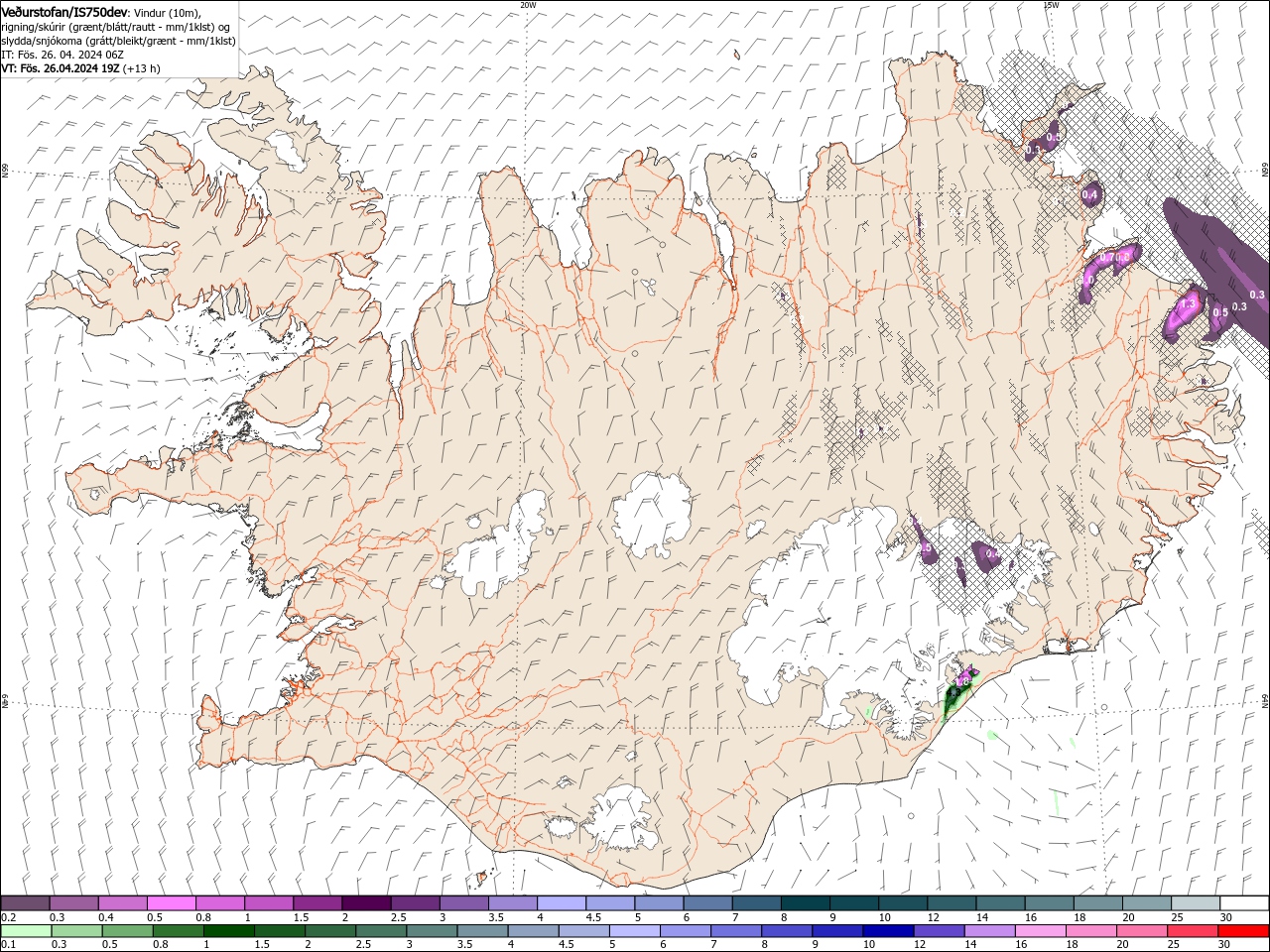This screenshot has width=1270, height=952.
Task: Select lower legend swatch between 20 and 25
Action: (x=1141, y=930)
